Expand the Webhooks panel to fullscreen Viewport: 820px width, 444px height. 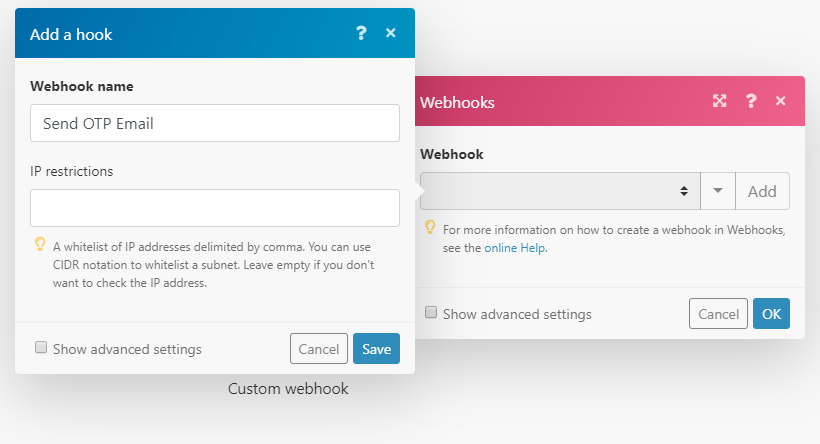pyautogui.click(x=719, y=101)
